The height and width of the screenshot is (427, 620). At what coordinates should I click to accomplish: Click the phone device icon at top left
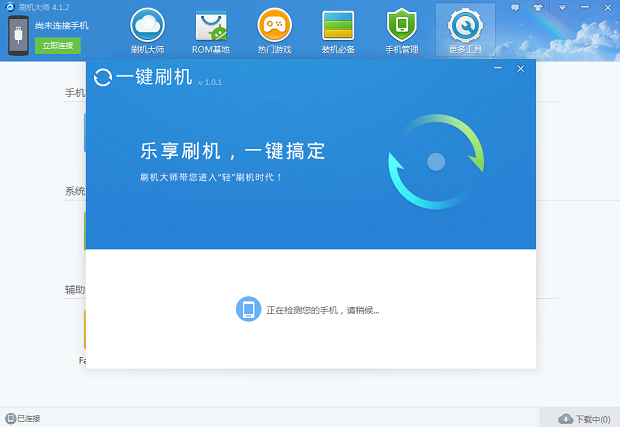(18, 35)
